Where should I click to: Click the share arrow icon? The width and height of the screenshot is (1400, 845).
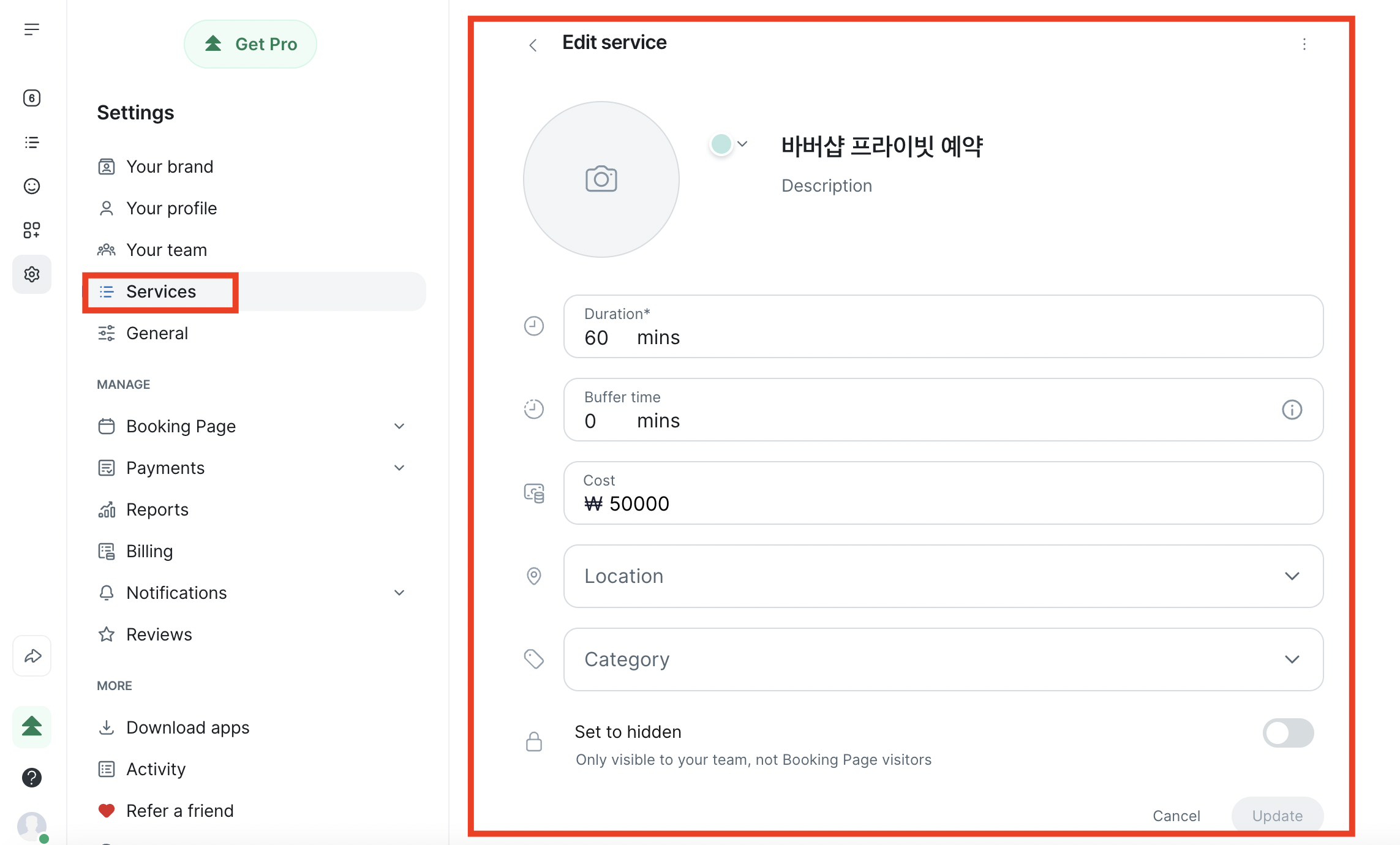point(32,656)
